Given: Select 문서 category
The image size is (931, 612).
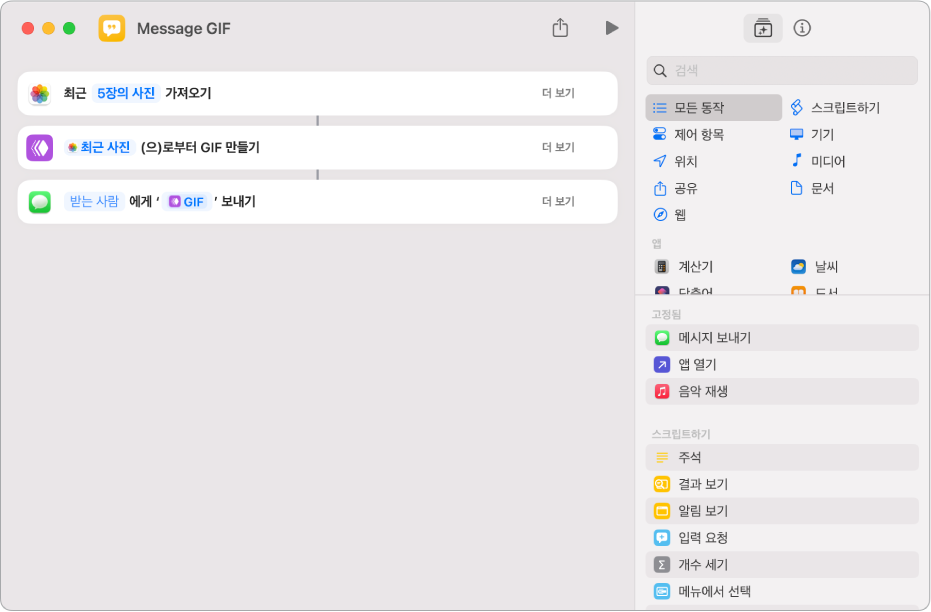Looking at the screenshot, I should pos(812,188).
